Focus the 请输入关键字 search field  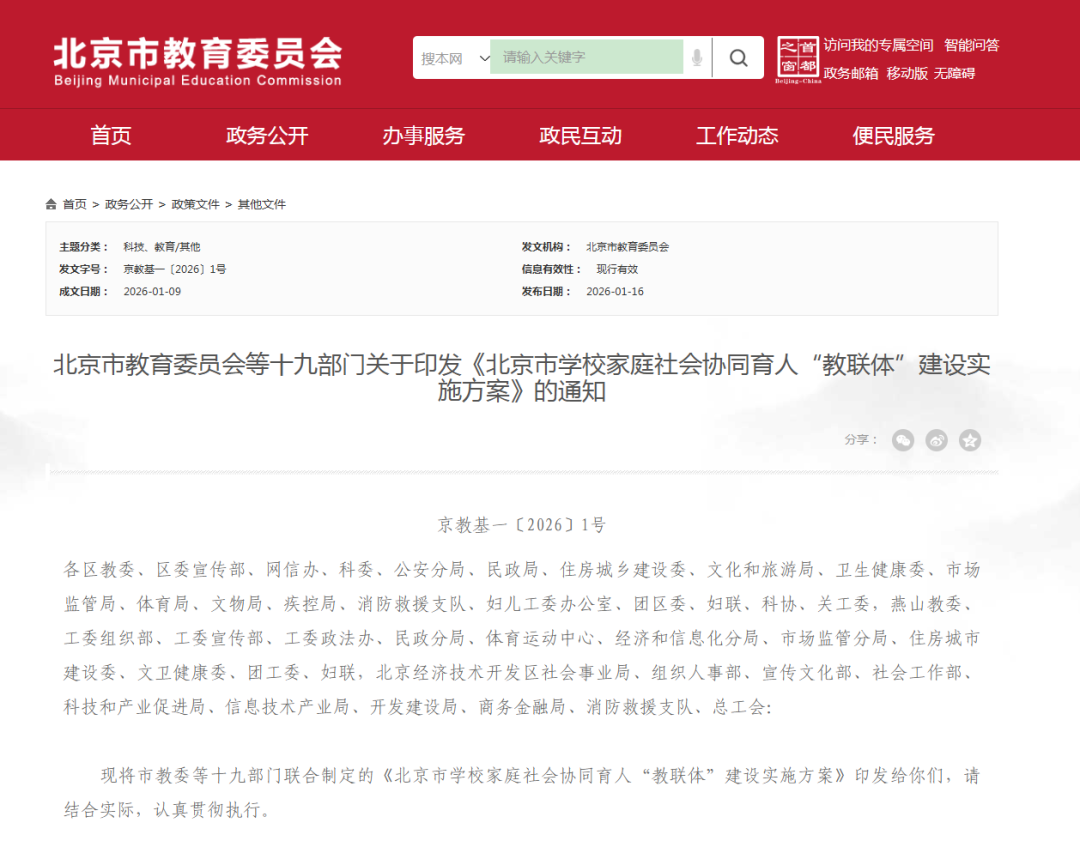tap(586, 58)
